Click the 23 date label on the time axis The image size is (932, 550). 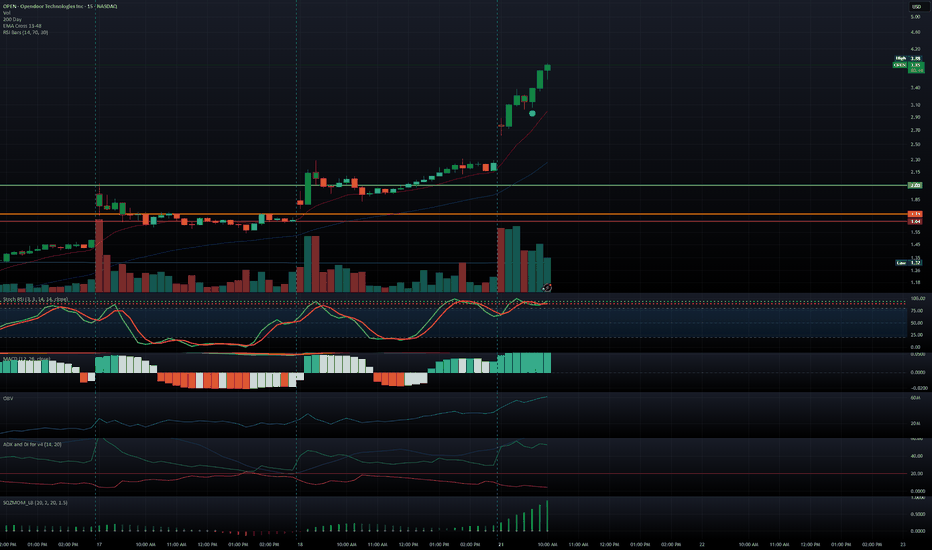click(x=903, y=544)
